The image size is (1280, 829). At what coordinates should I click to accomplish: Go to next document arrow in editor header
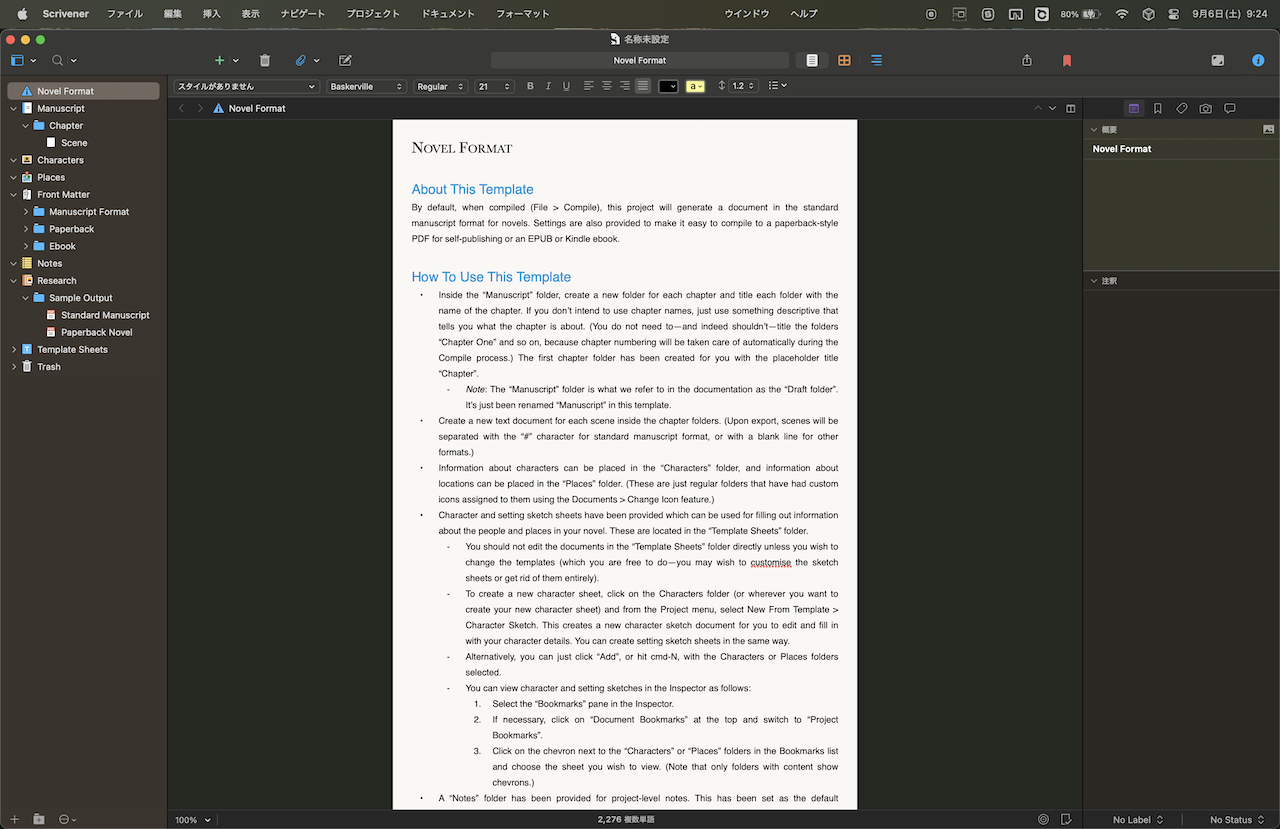tap(1052, 108)
